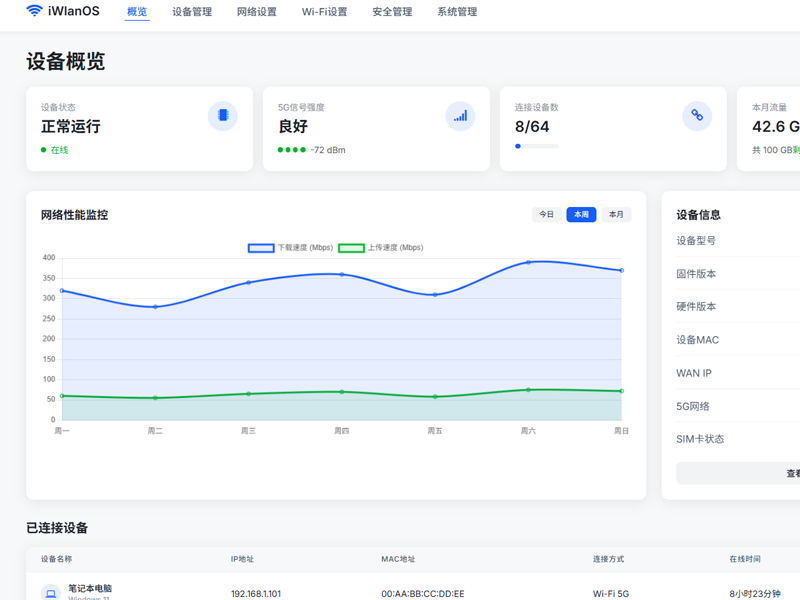Click the -72 dBm signal value
The height and width of the screenshot is (600, 800).
328,150
